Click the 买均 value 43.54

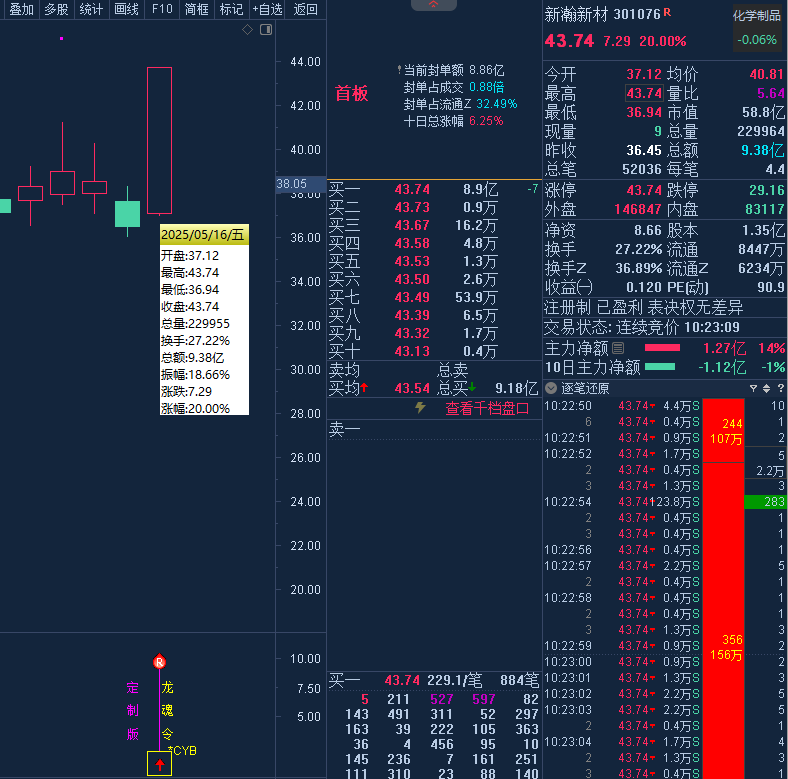tap(412, 388)
